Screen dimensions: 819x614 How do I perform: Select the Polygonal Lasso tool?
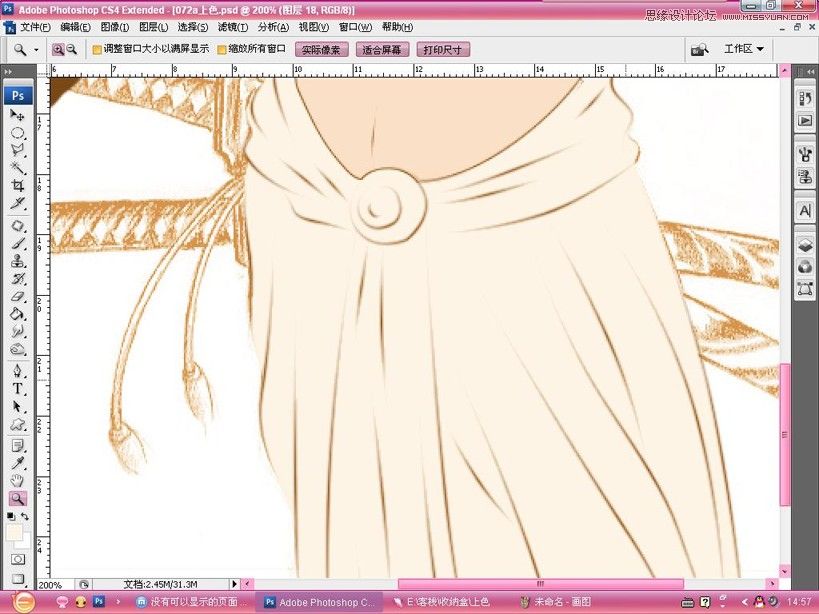(17, 150)
